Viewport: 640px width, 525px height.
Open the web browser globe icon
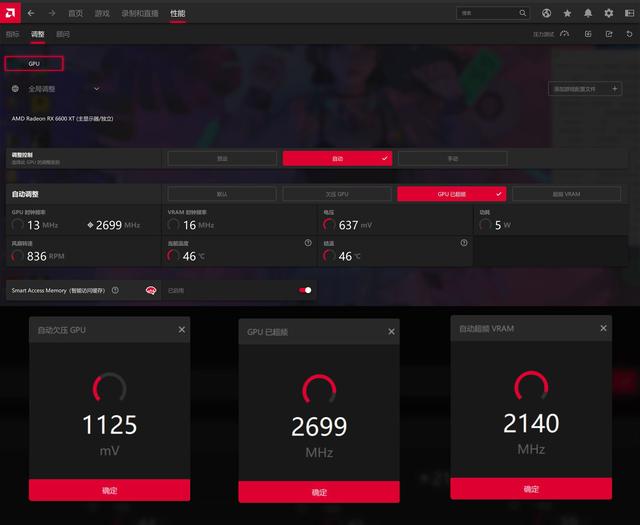point(547,13)
